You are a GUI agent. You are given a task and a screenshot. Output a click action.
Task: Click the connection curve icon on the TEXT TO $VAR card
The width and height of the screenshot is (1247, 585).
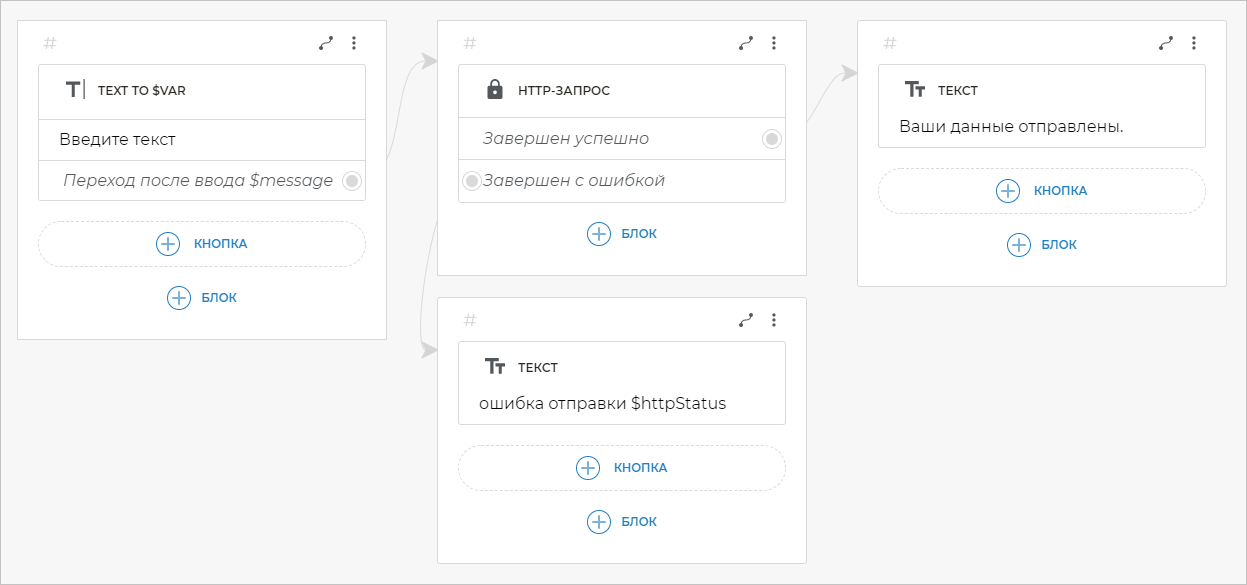coord(326,43)
